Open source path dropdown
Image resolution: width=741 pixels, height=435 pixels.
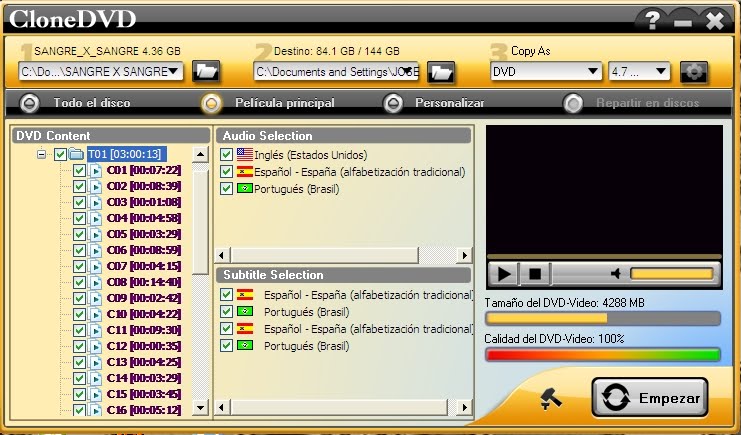click(x=173, y=71)
